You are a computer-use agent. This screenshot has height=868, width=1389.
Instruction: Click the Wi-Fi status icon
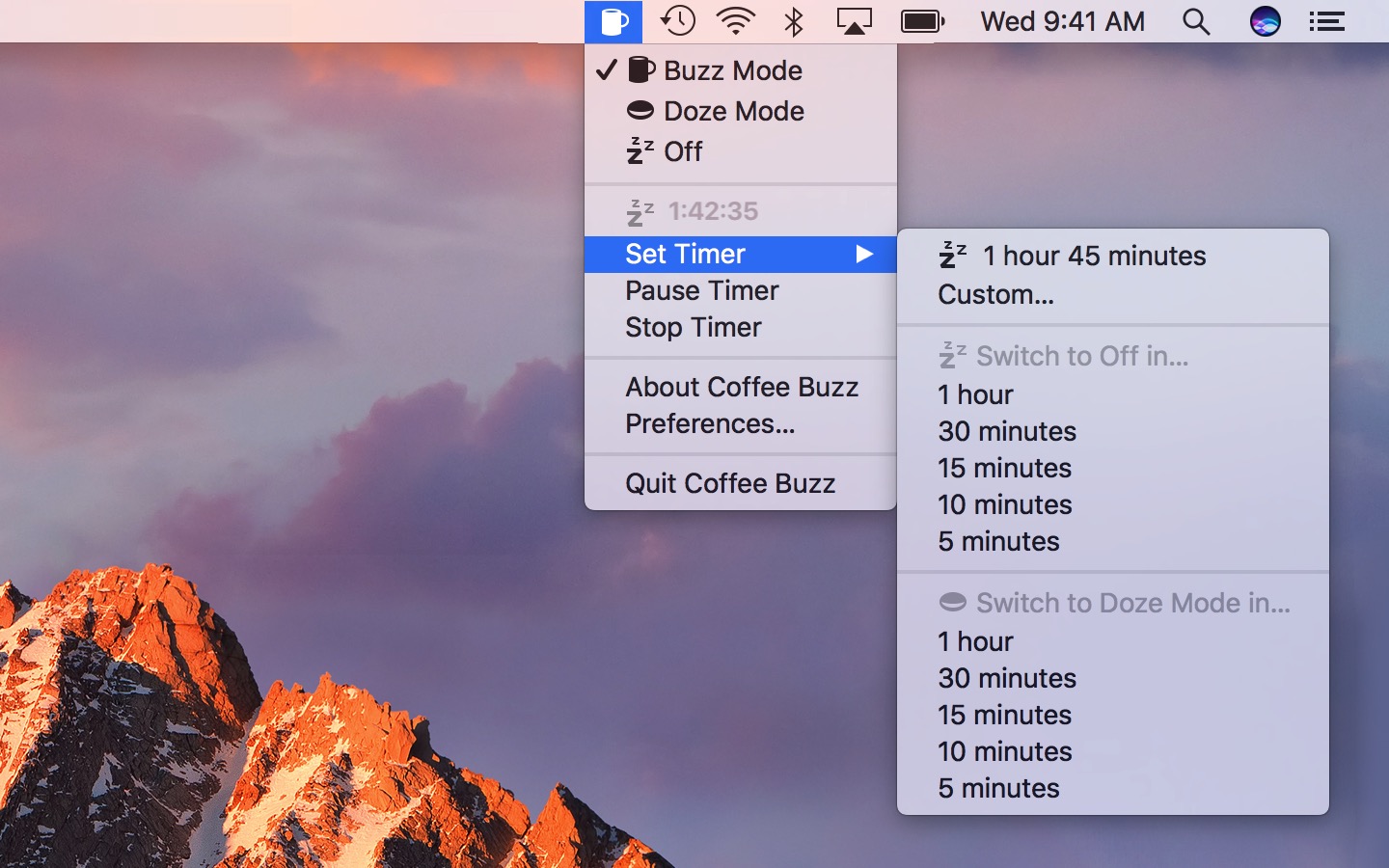point(736,21)
